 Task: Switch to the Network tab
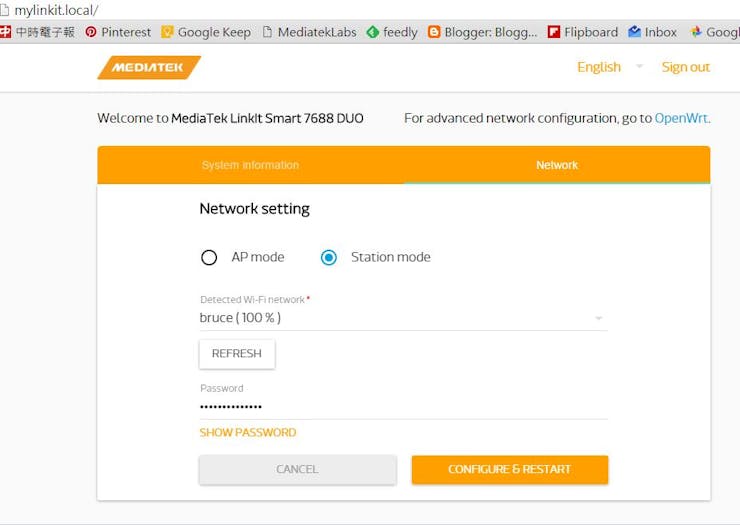(557, 165)
